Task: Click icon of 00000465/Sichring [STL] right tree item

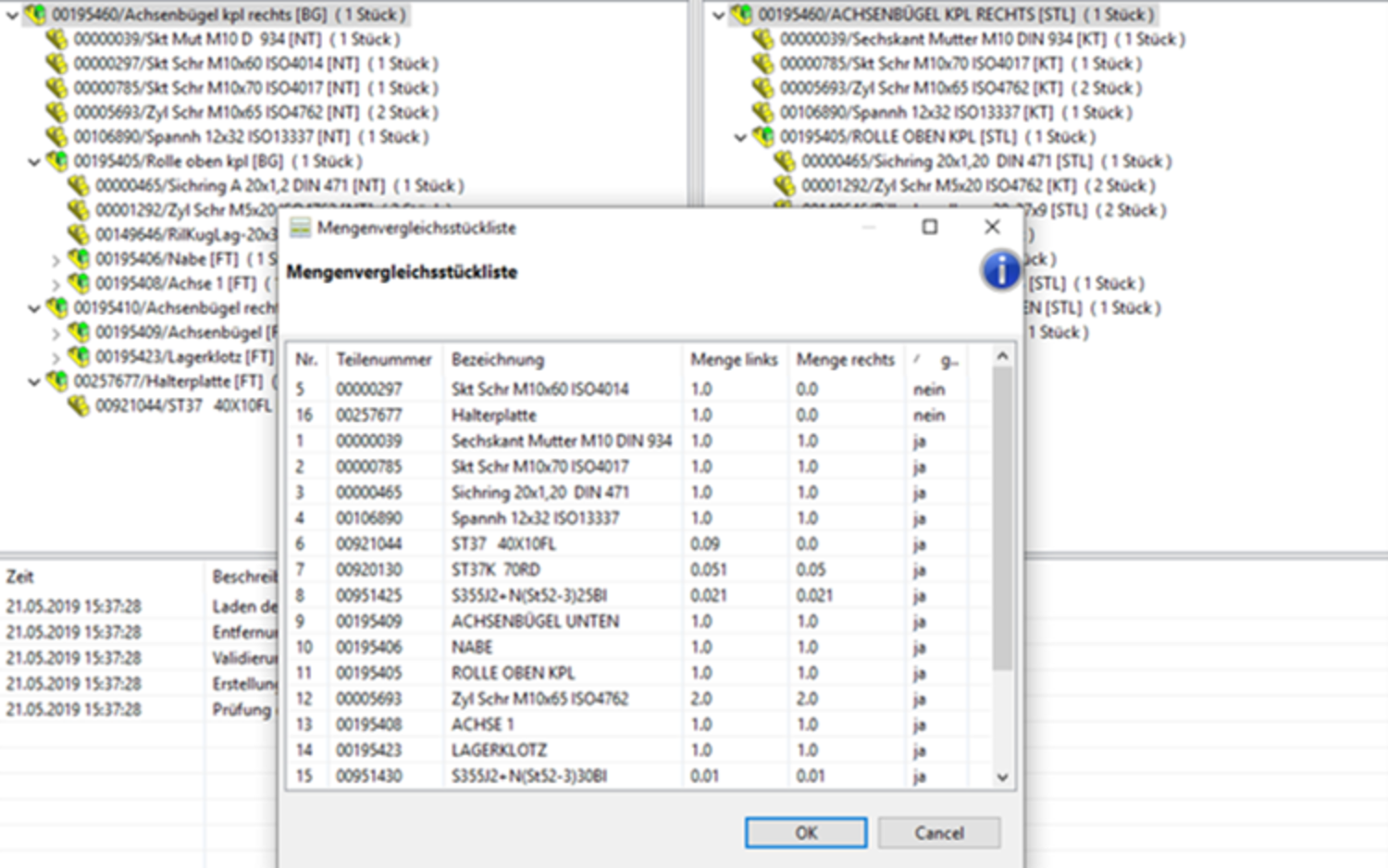Action: [x=785, y=161]
